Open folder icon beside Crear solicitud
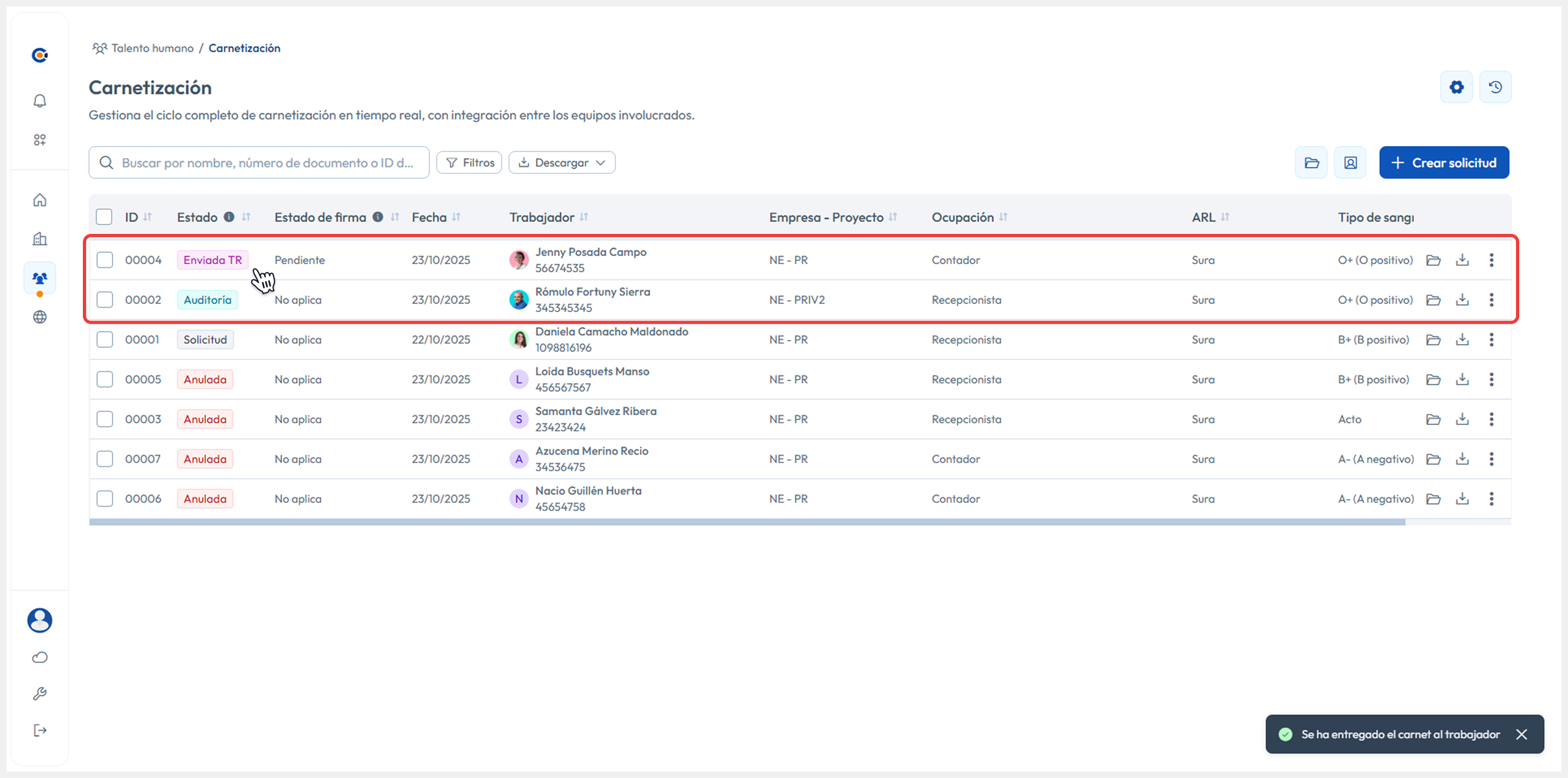The image size is (1568, 778). coord(1311,162)
